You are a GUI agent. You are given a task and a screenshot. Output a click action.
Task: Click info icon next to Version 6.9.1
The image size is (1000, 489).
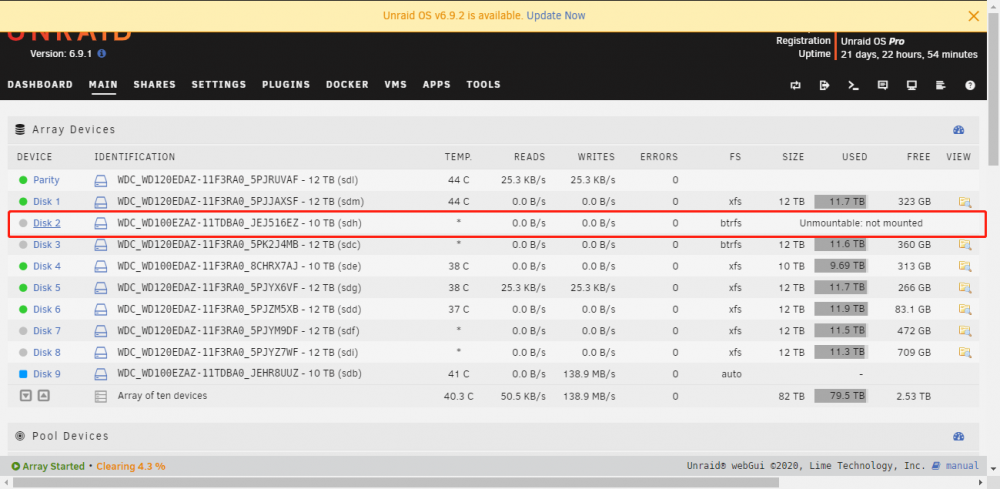[101, 54]
